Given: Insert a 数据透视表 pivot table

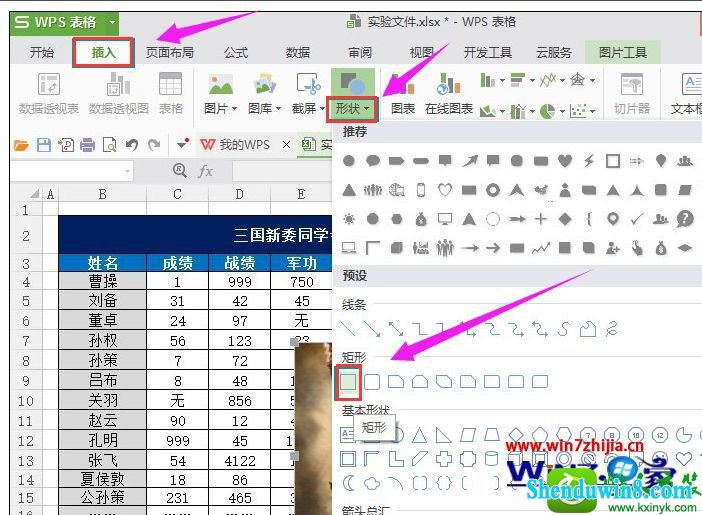Looking at the screenshot, I should tap(48, 93).
